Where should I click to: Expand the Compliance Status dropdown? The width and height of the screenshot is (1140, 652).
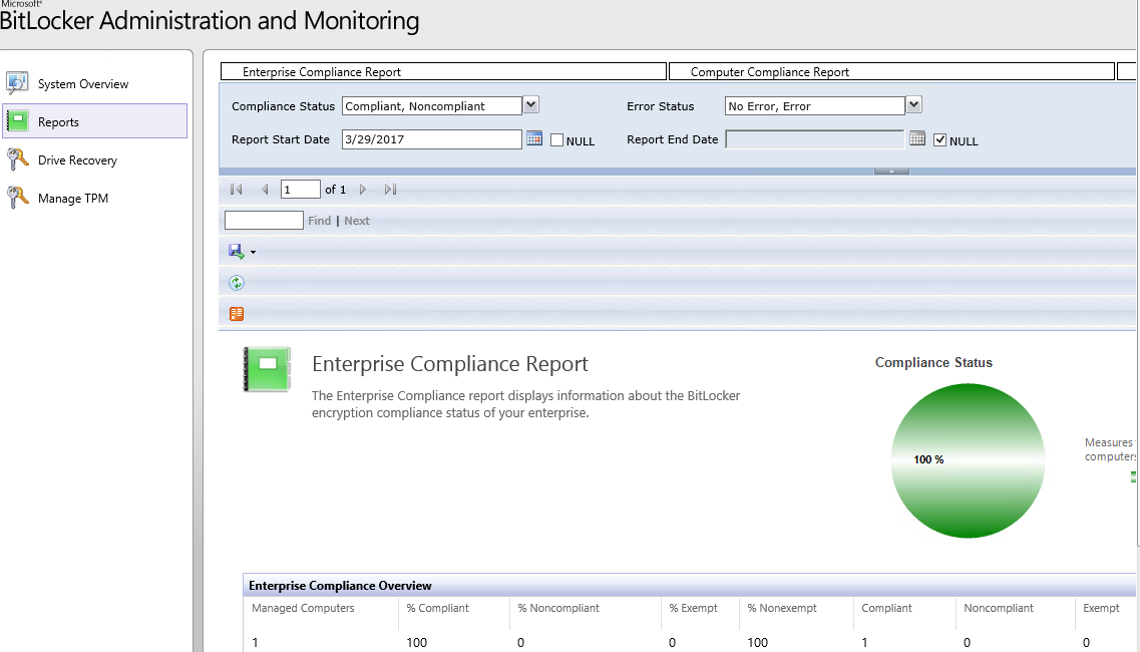point(531,105)
